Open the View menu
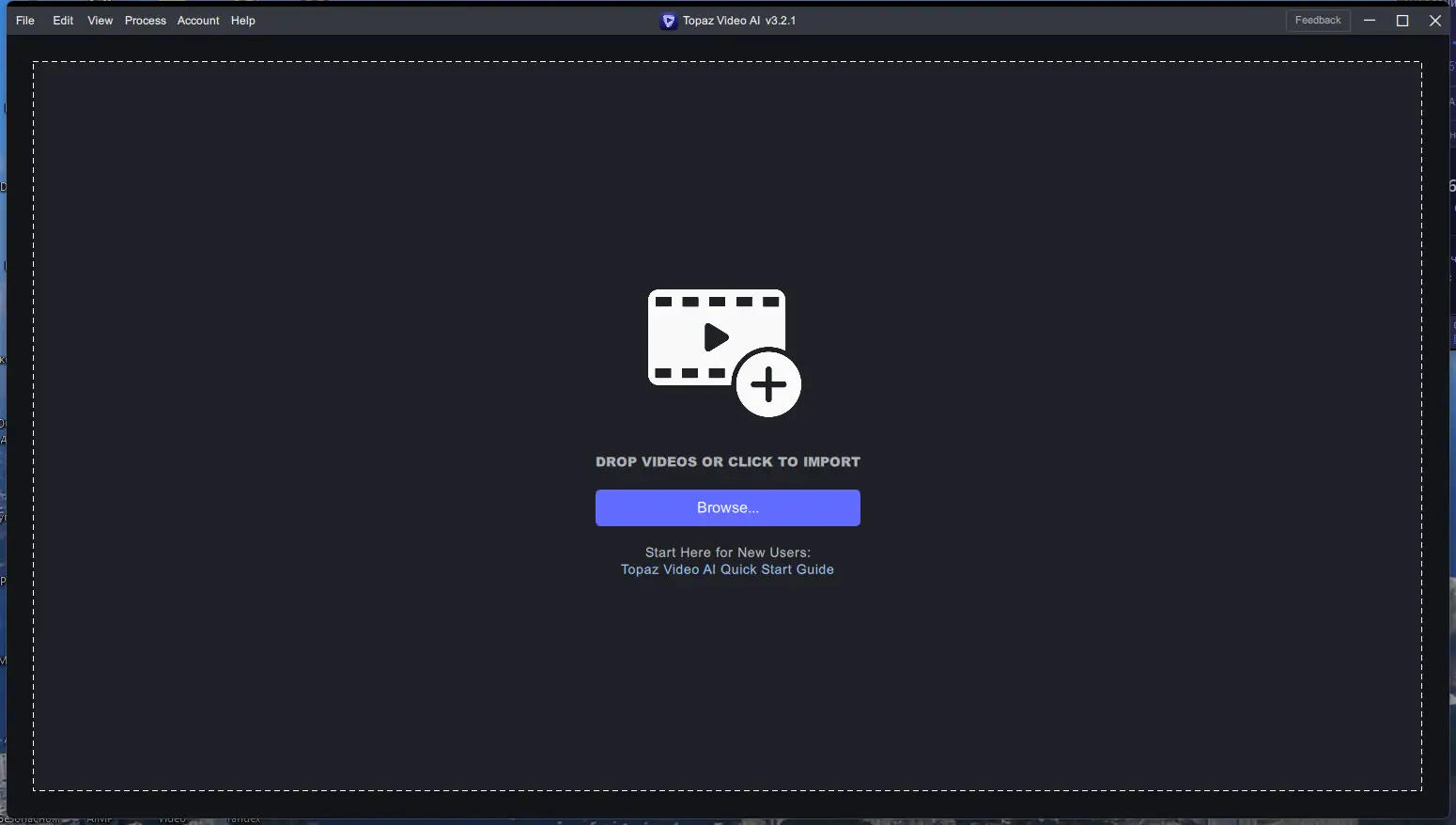Screen dimensions: 1456x825 (x=101, y=21)
